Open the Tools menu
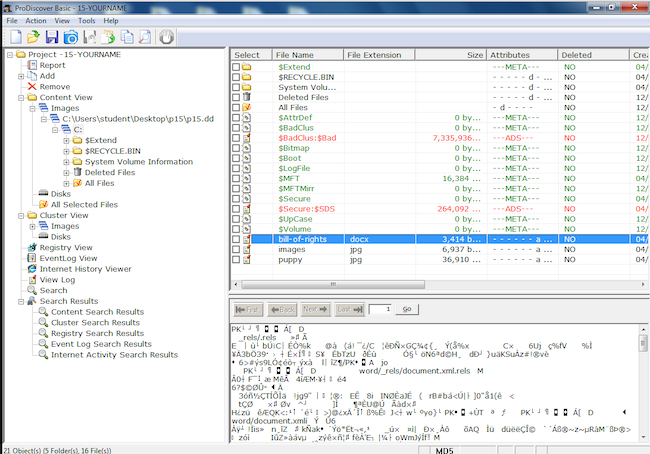 pyautogui.click(x=87, y=20)
